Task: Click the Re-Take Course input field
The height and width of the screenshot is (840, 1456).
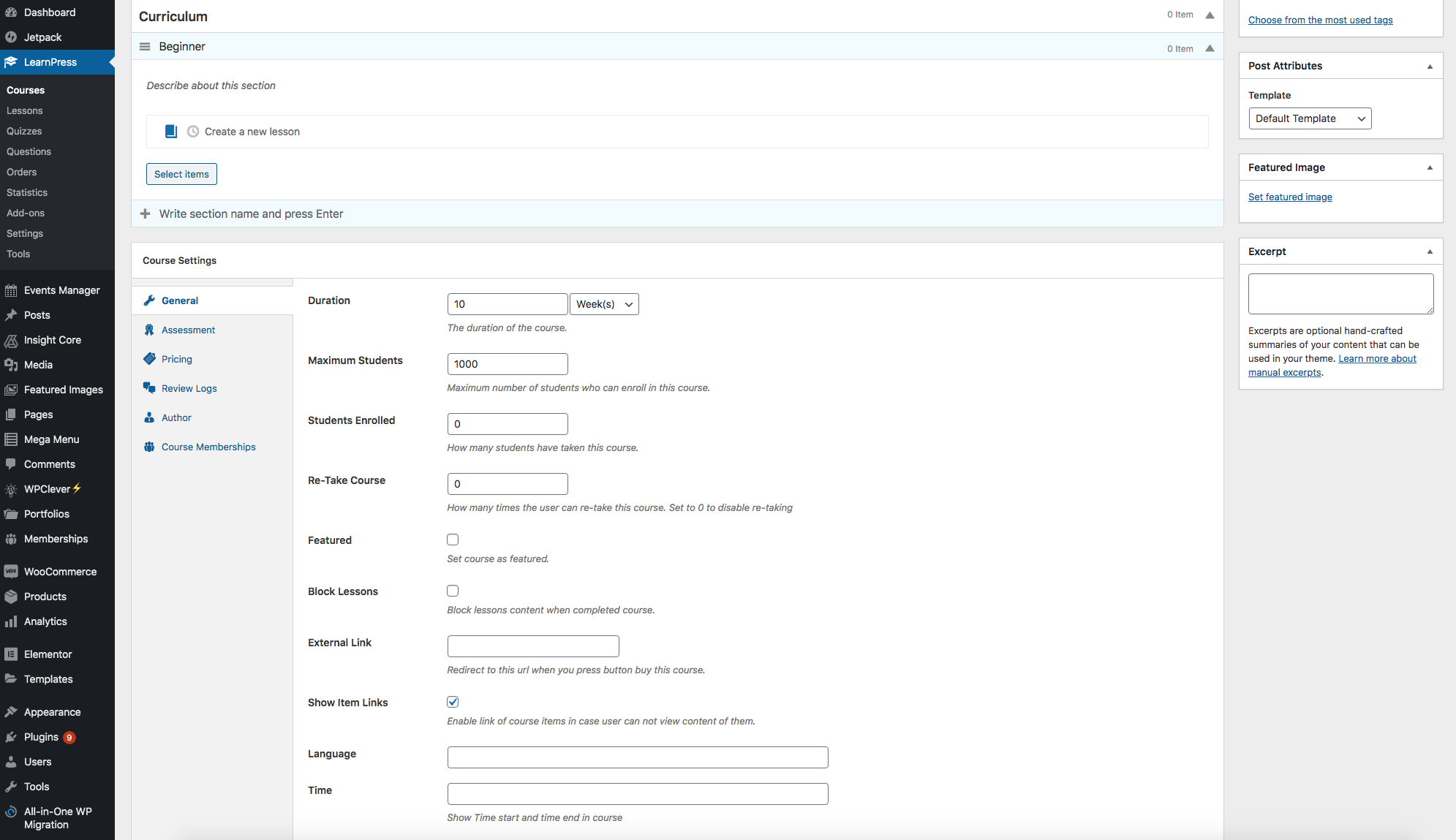Action: point(508,484)
